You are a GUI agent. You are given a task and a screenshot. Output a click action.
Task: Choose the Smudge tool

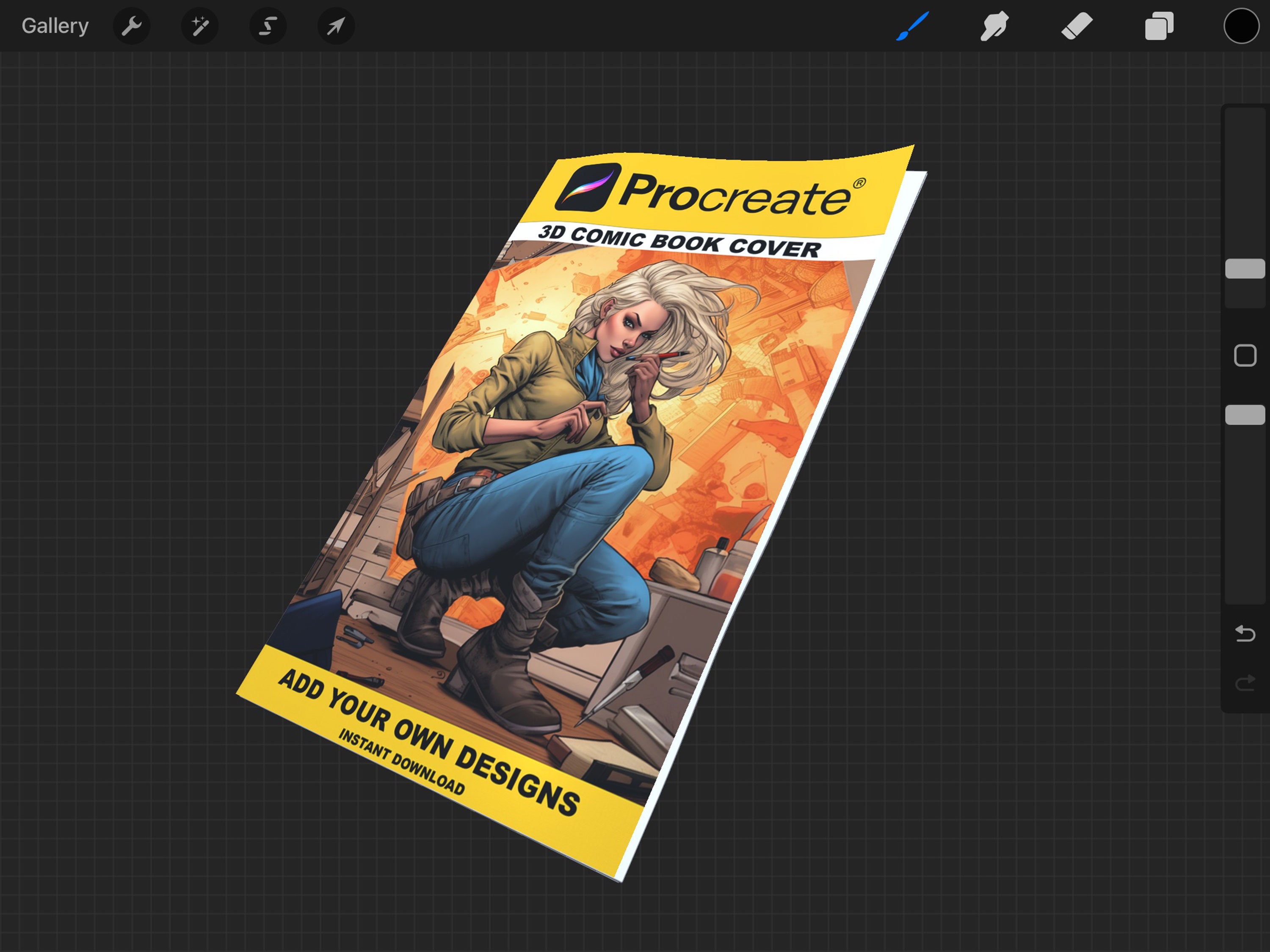(x=994, y=26)
